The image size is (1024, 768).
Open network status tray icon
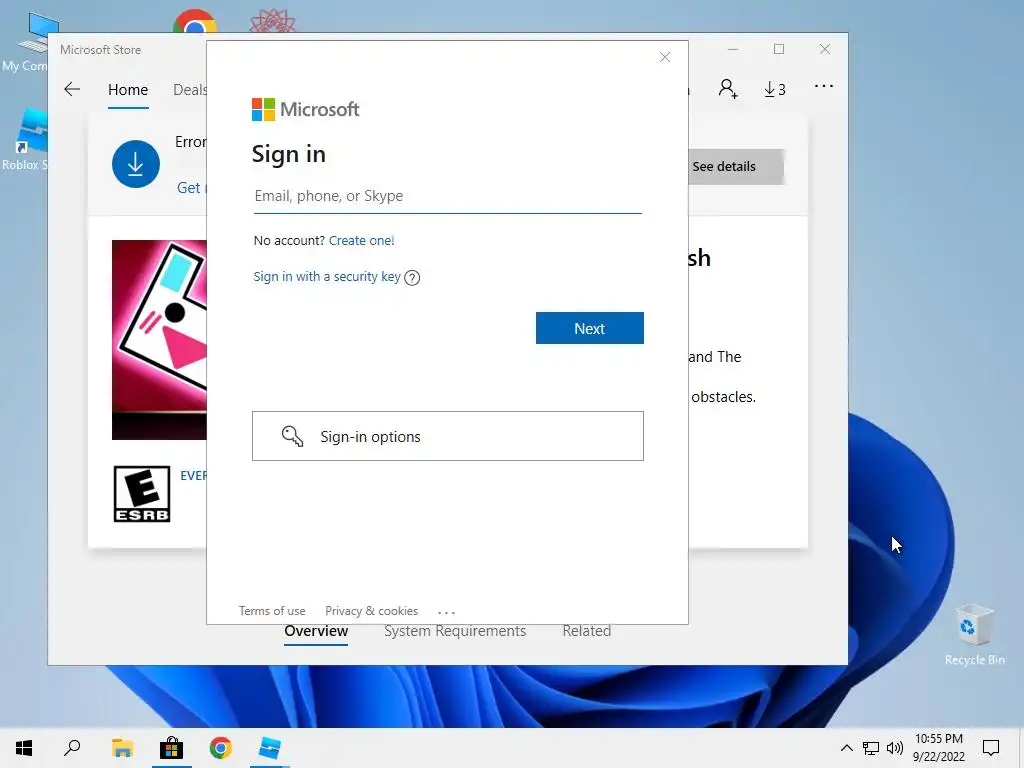(871, 748)
